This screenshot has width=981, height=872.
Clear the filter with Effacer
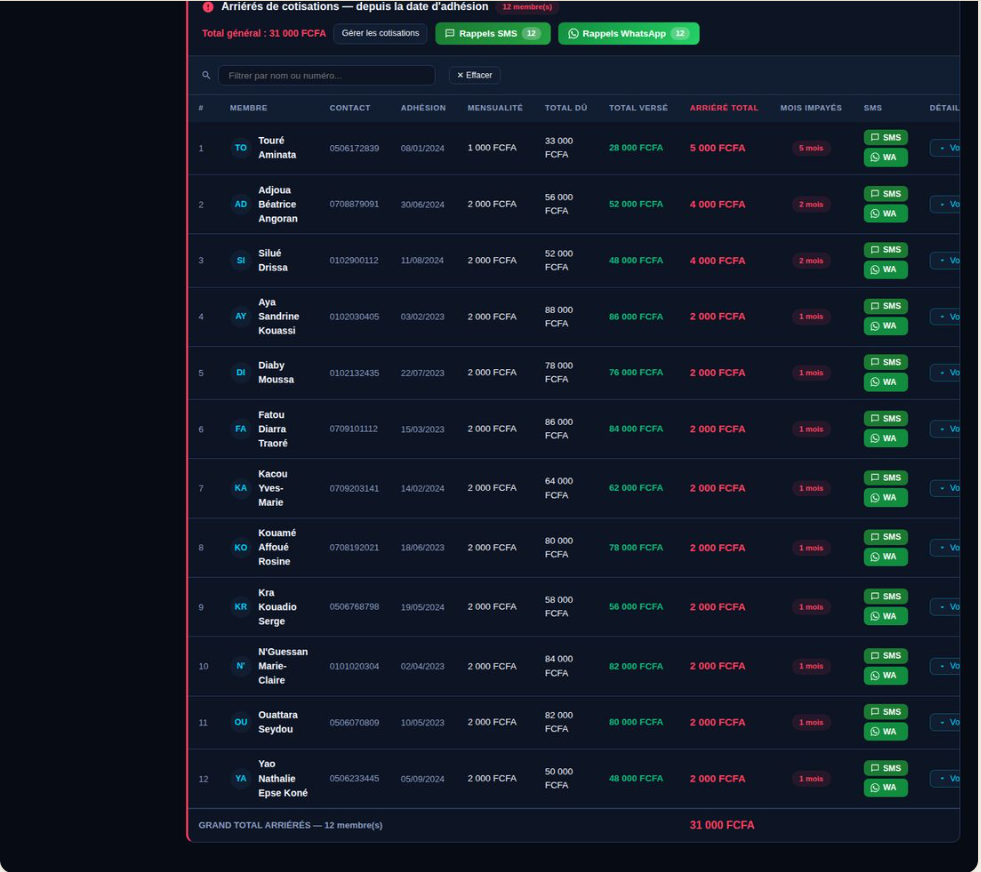(474, 75)
